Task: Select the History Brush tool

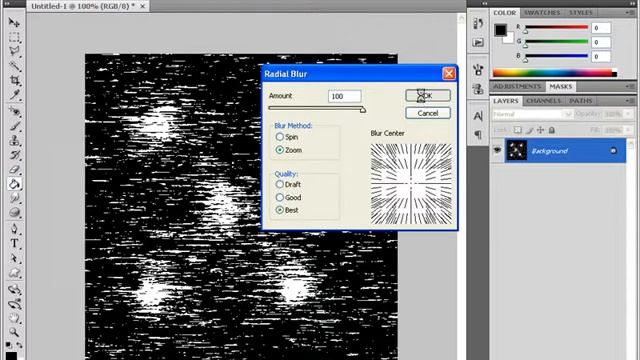Action: click(x=14, y=155)
